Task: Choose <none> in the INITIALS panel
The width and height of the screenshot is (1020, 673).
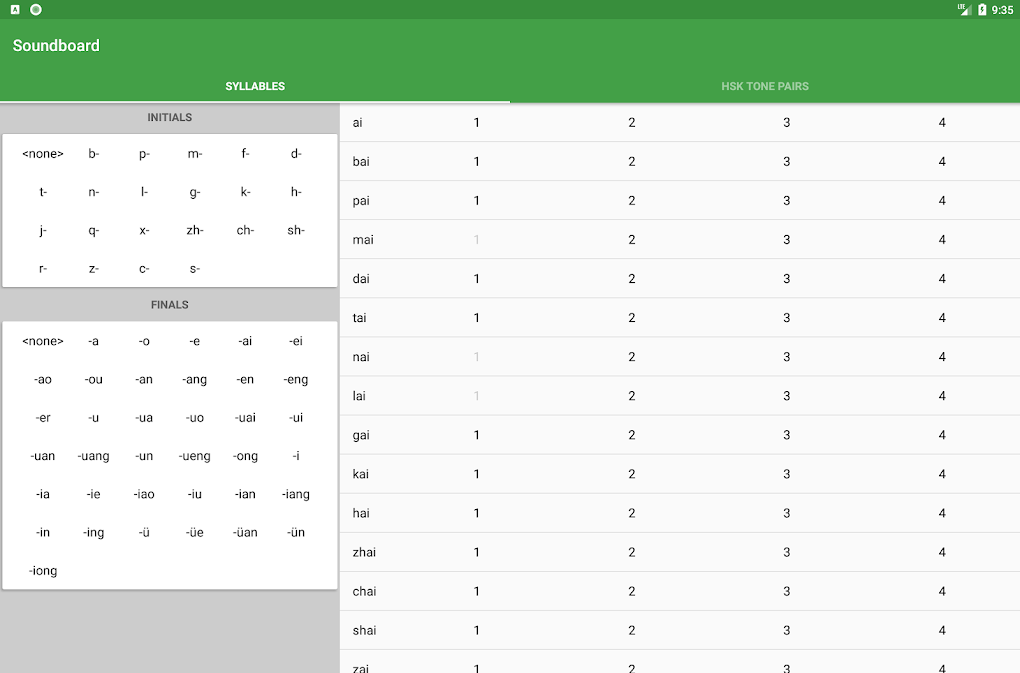Action: pos(42,153)
